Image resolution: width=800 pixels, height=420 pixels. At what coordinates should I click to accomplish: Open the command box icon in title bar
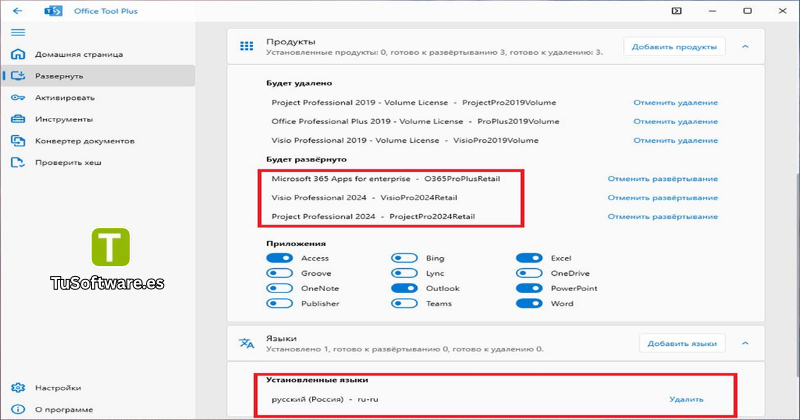[x=677, y=11]
